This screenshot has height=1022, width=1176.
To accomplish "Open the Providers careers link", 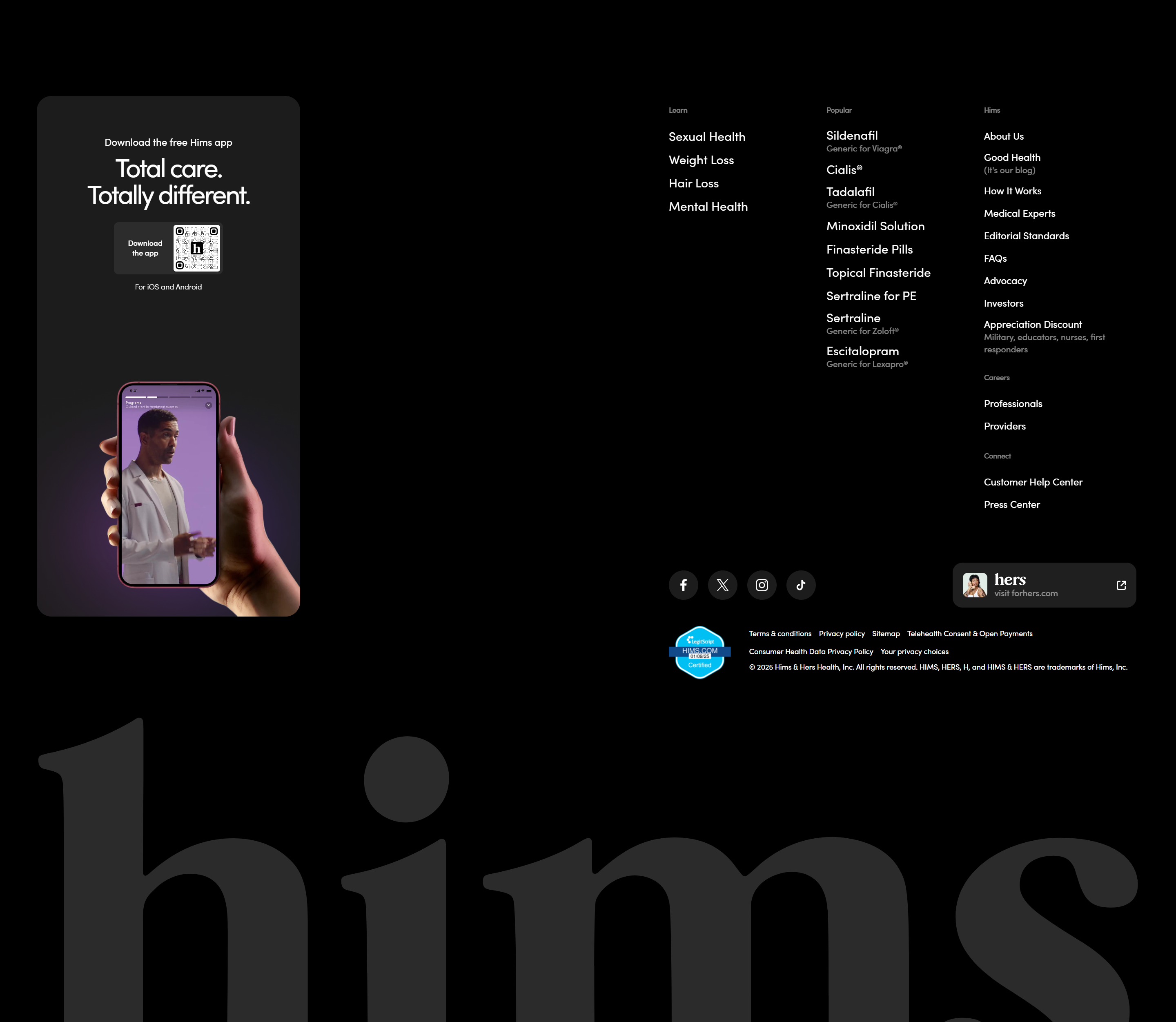I will tap(1005, 426).
